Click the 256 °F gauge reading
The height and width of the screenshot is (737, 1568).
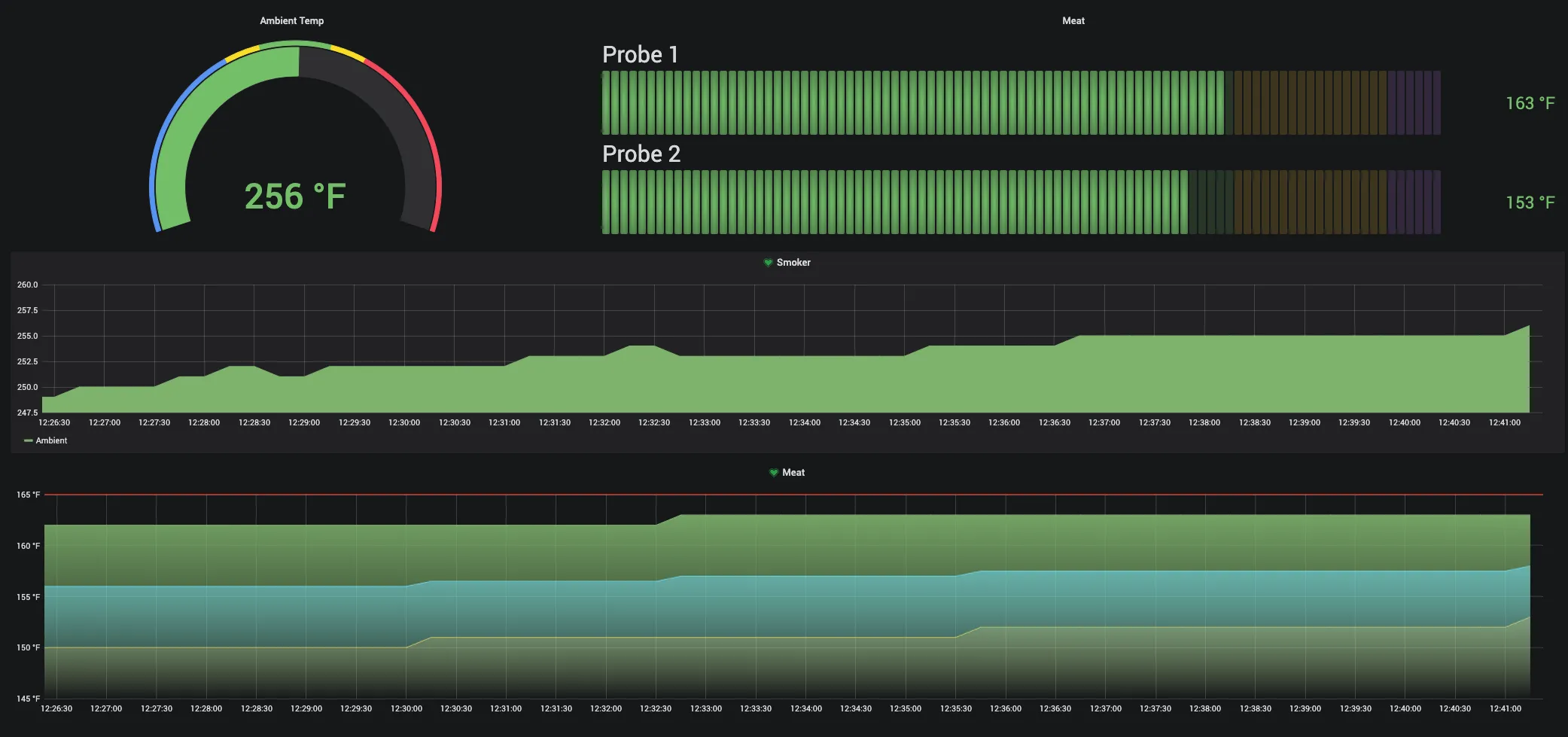(x=295, y=196)
